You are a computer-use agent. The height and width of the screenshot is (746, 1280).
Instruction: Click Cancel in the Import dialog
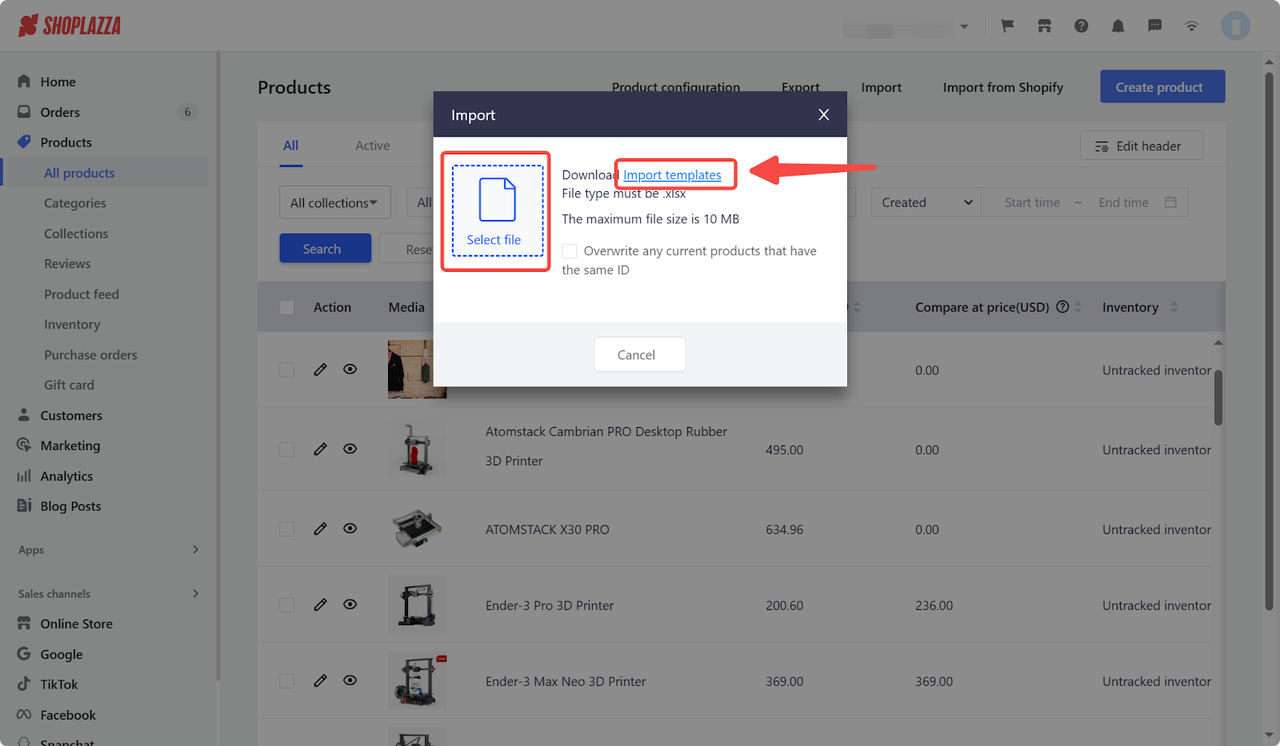639,354
